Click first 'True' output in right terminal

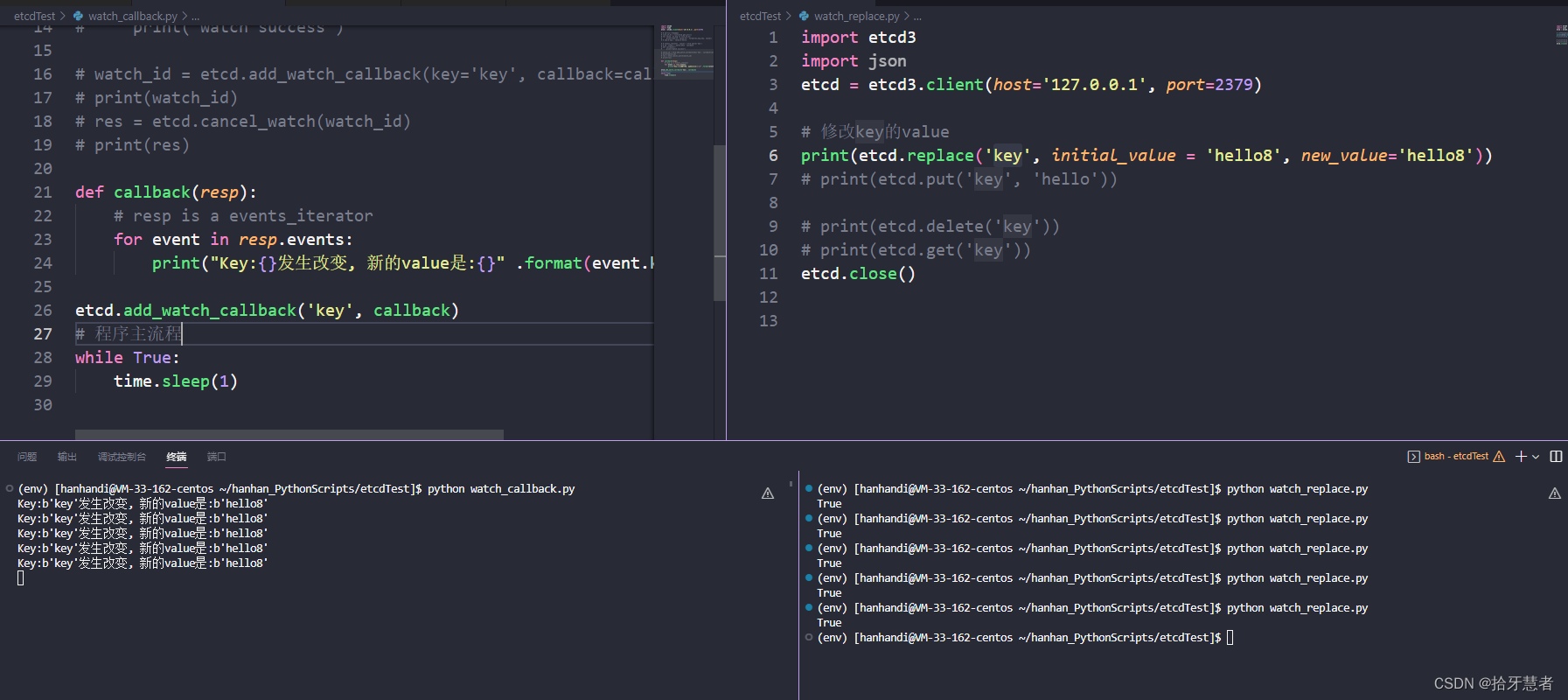(829, 503)
